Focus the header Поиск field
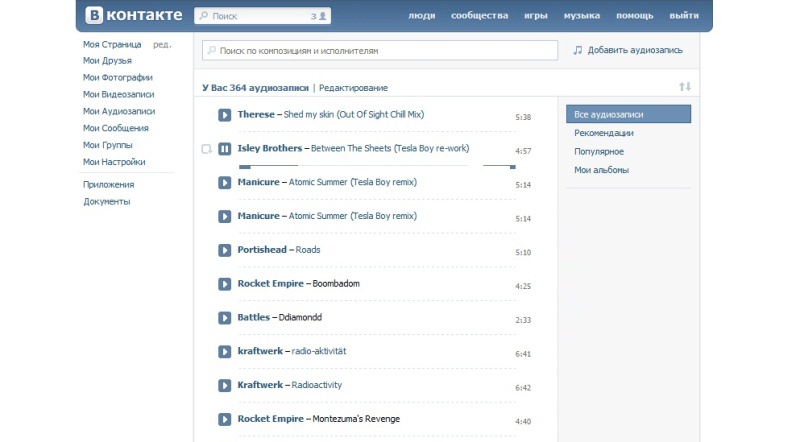Viewport: 800px width, 442px height. pyautogui.click(x=262, y=16)
